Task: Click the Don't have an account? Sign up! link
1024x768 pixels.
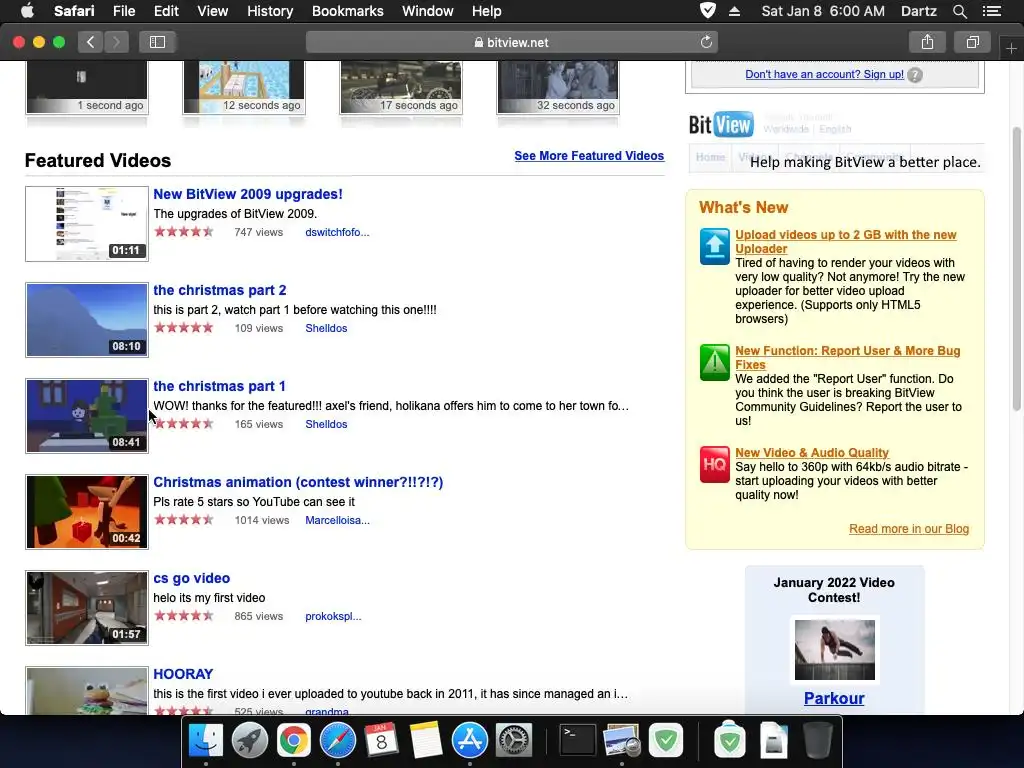Action: 824,74
